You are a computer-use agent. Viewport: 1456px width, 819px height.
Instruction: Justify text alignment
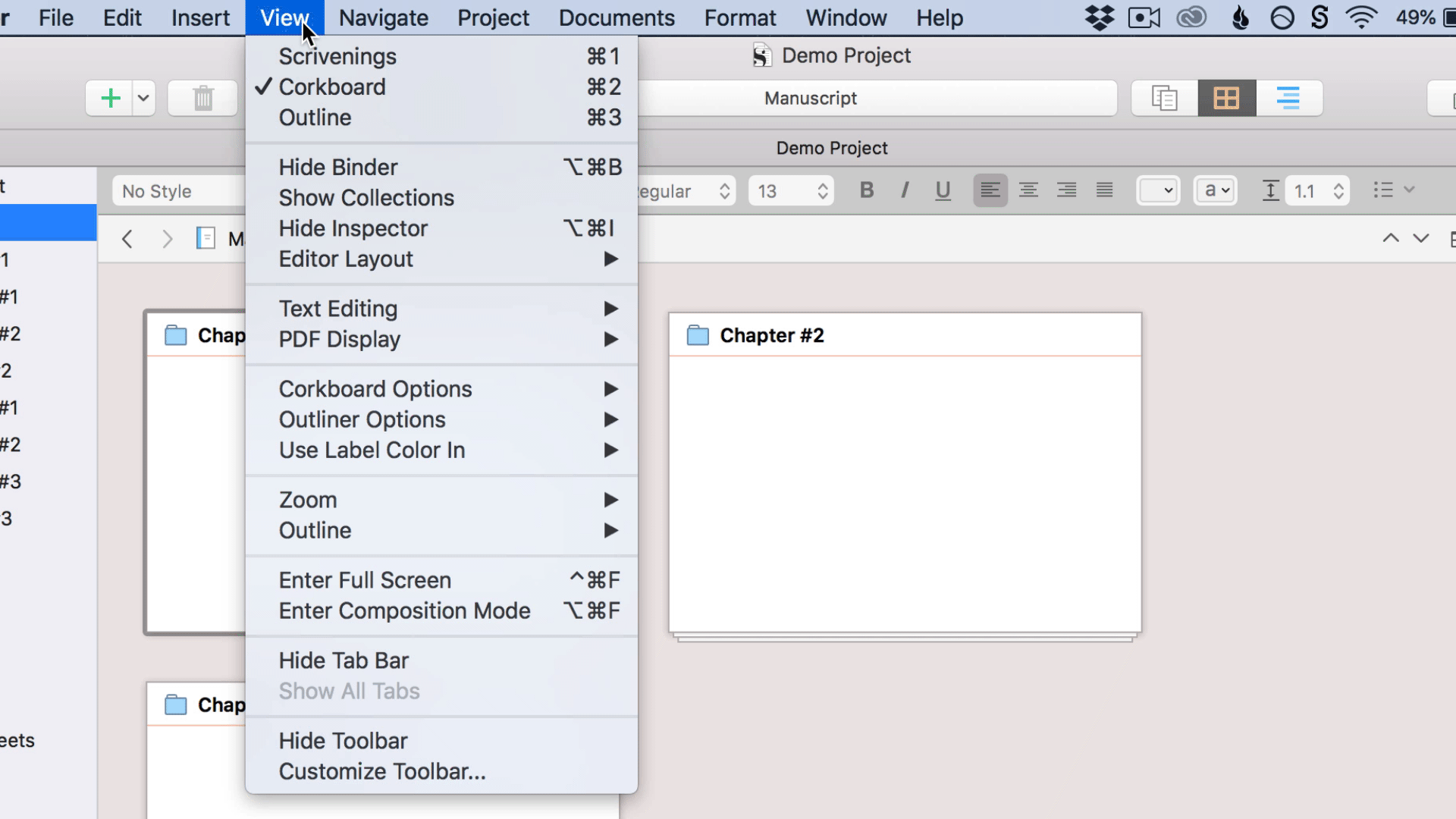pyautogui.click(x=1104, y=190)
